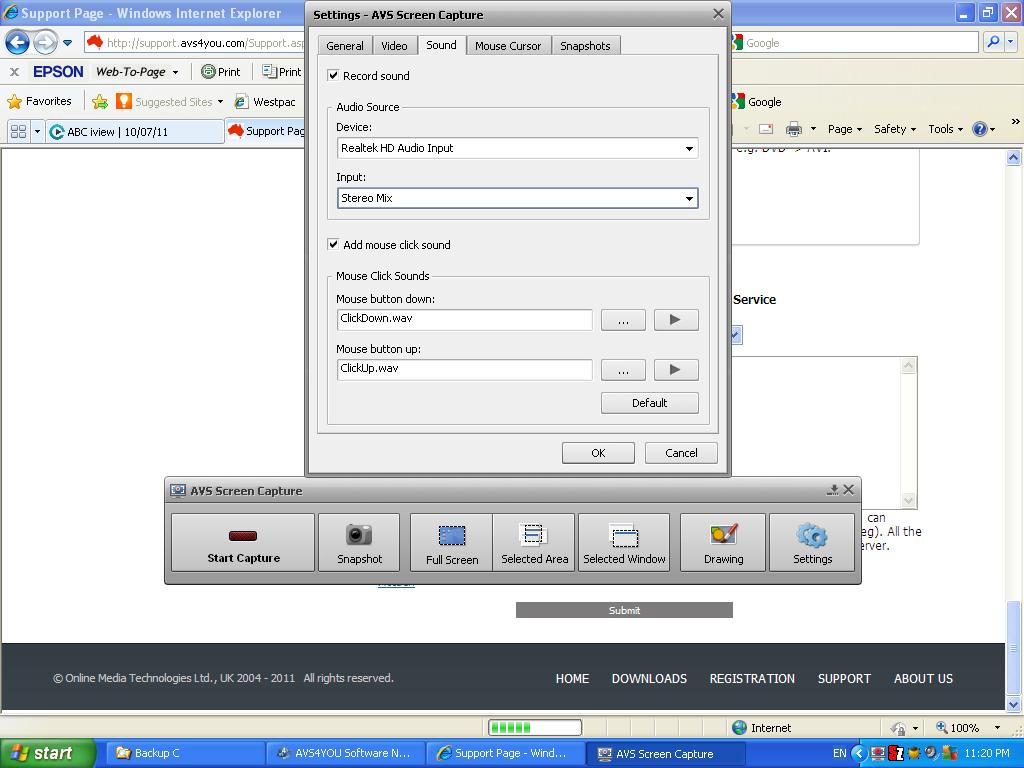Switch to Backup C taskbar item
Viewport: 1024px width, 768px height.
184,753
